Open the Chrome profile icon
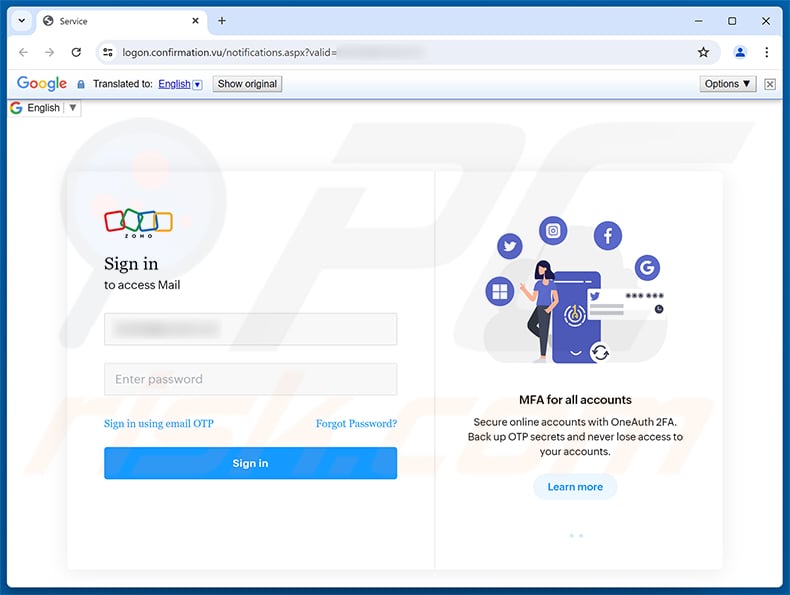The height and width of the screenshot is (595, 790). (740, 52)
